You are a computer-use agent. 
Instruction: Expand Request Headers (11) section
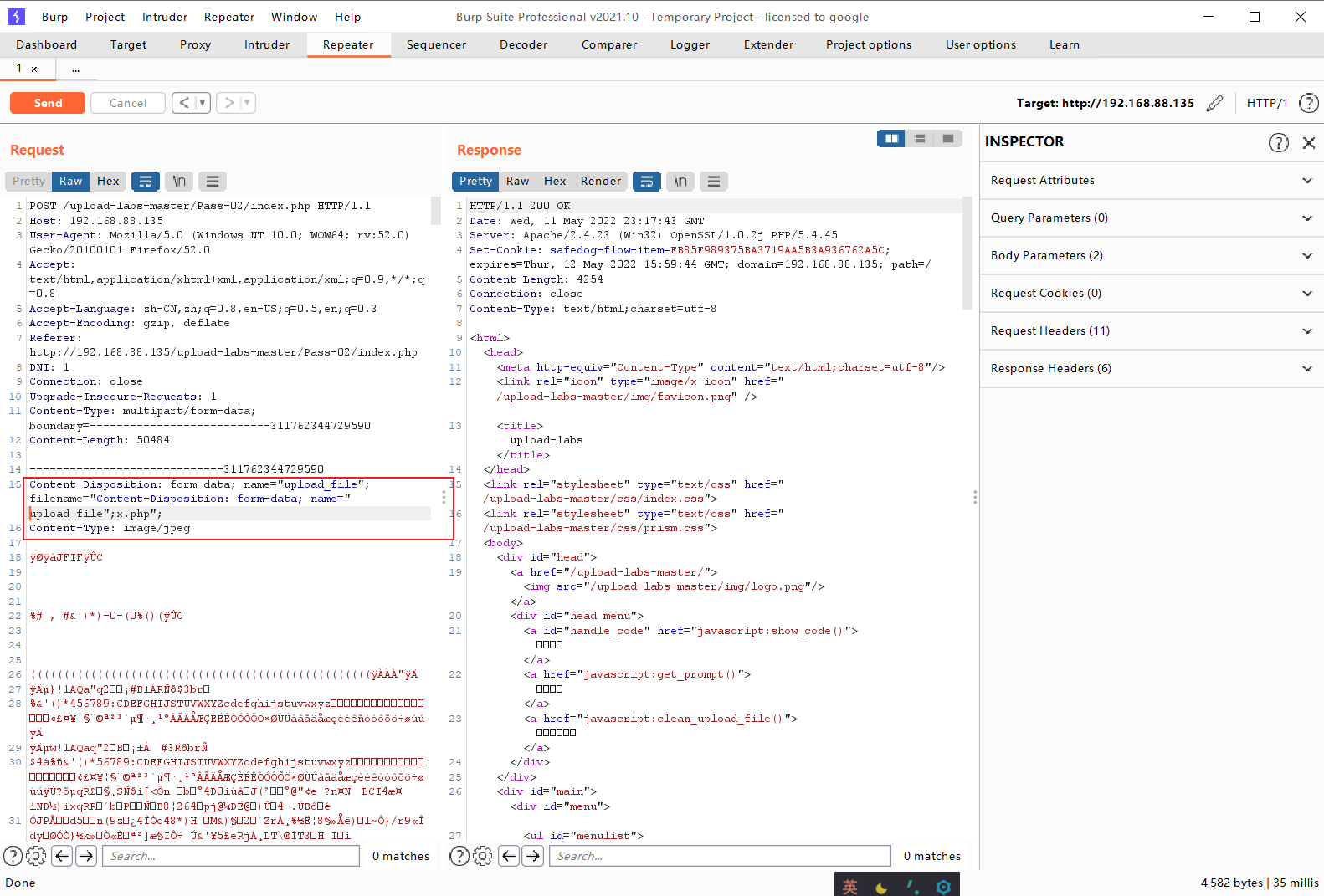pos(1152,331)
